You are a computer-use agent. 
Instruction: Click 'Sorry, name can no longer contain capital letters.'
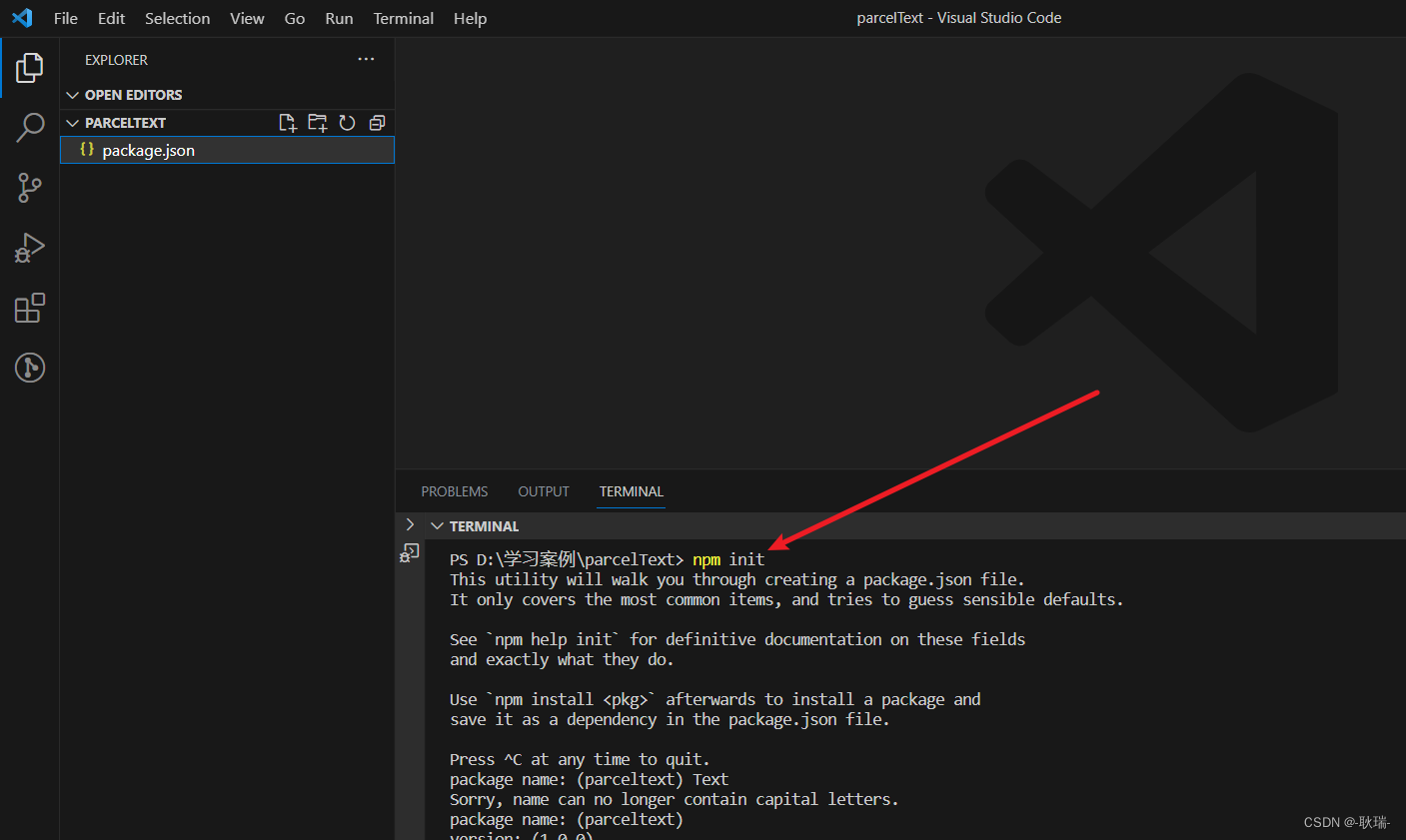(675, 799)
